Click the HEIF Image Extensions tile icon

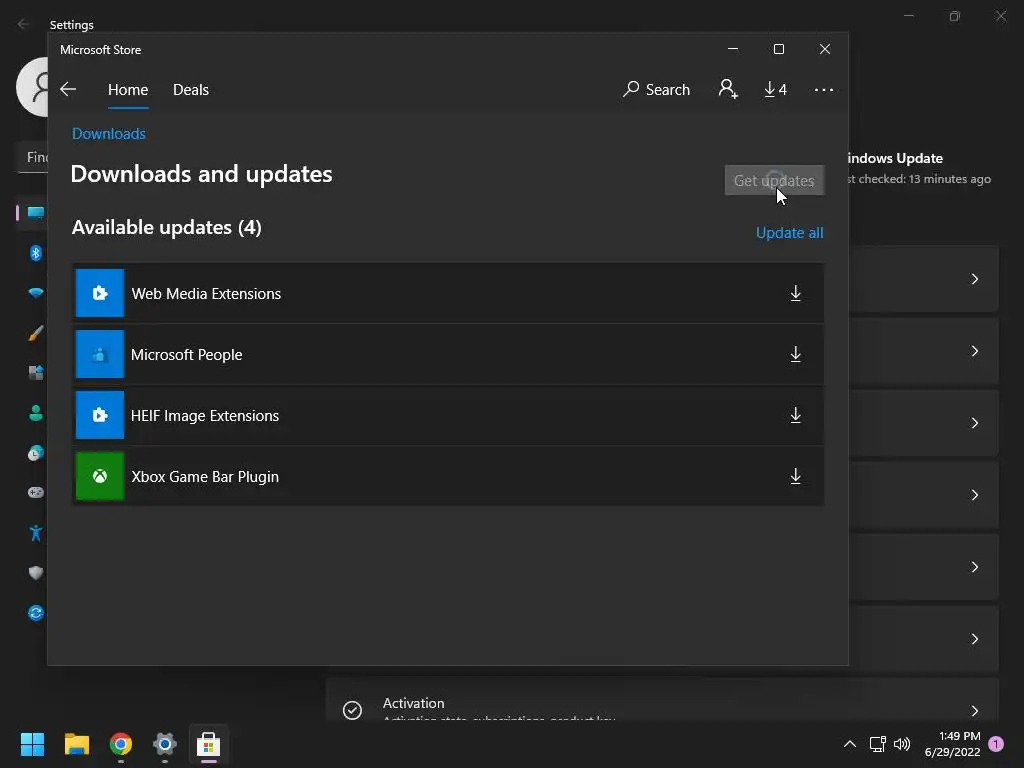coord(100,415)
